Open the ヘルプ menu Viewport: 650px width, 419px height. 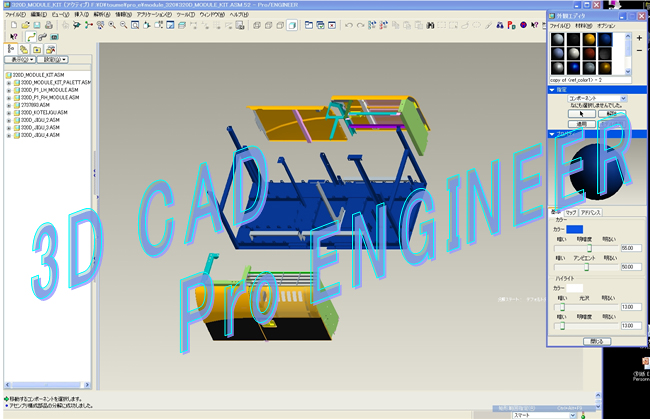(239, 15)
